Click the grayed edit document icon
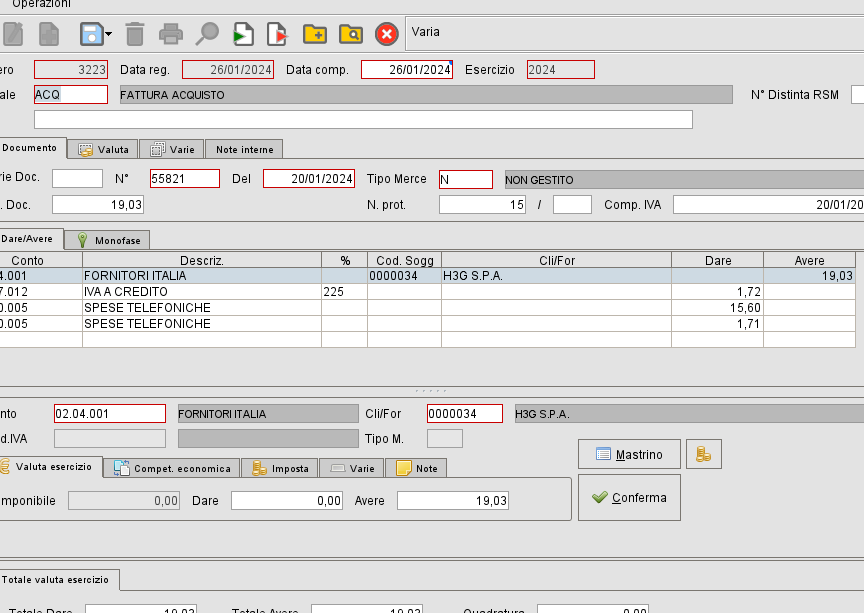Screen dimensions: 864x613 (x=13, y=34)
